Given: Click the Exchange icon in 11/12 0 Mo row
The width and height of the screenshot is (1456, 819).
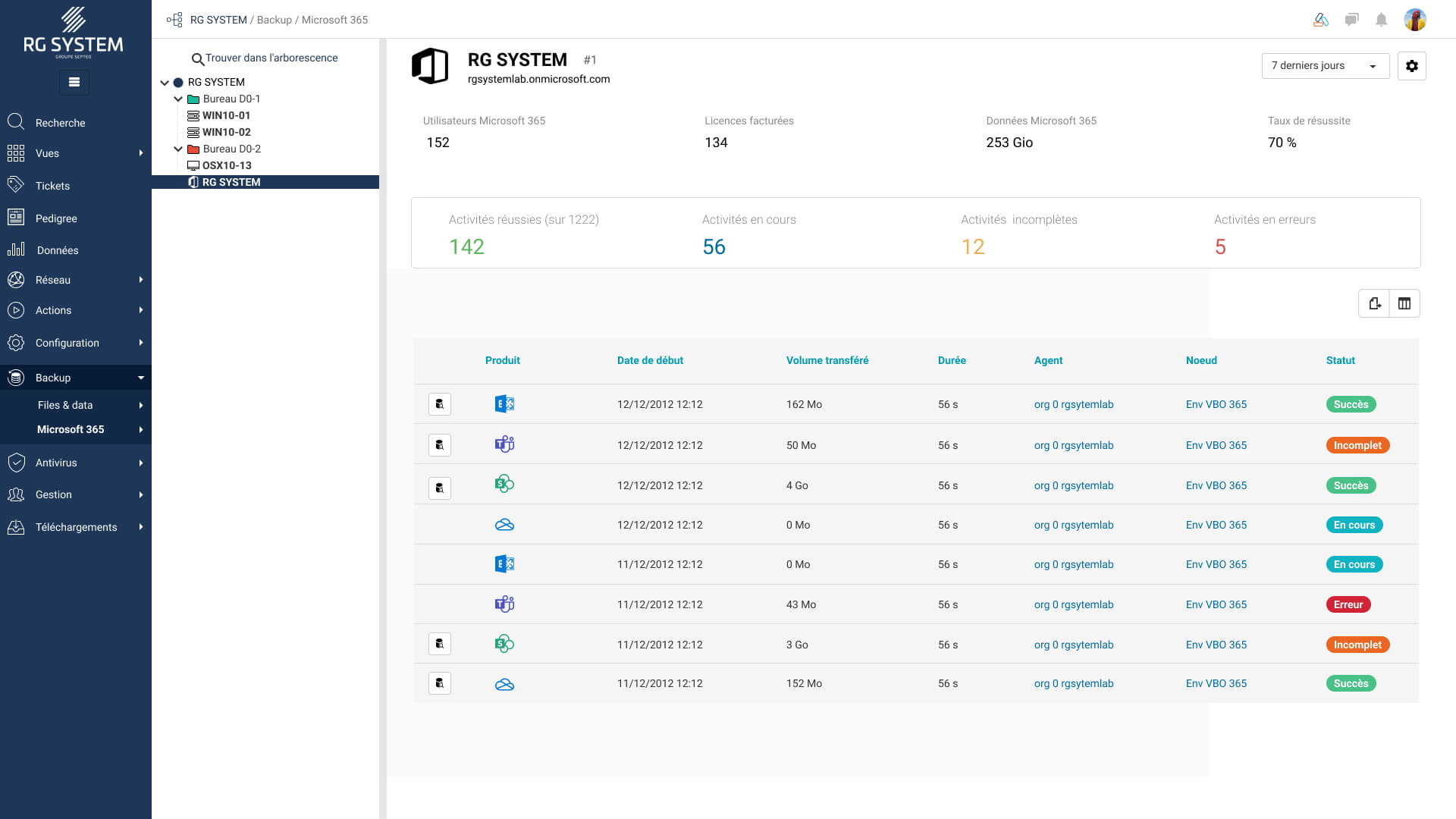Looking at the screenshot, I should [x=504, y=564].
